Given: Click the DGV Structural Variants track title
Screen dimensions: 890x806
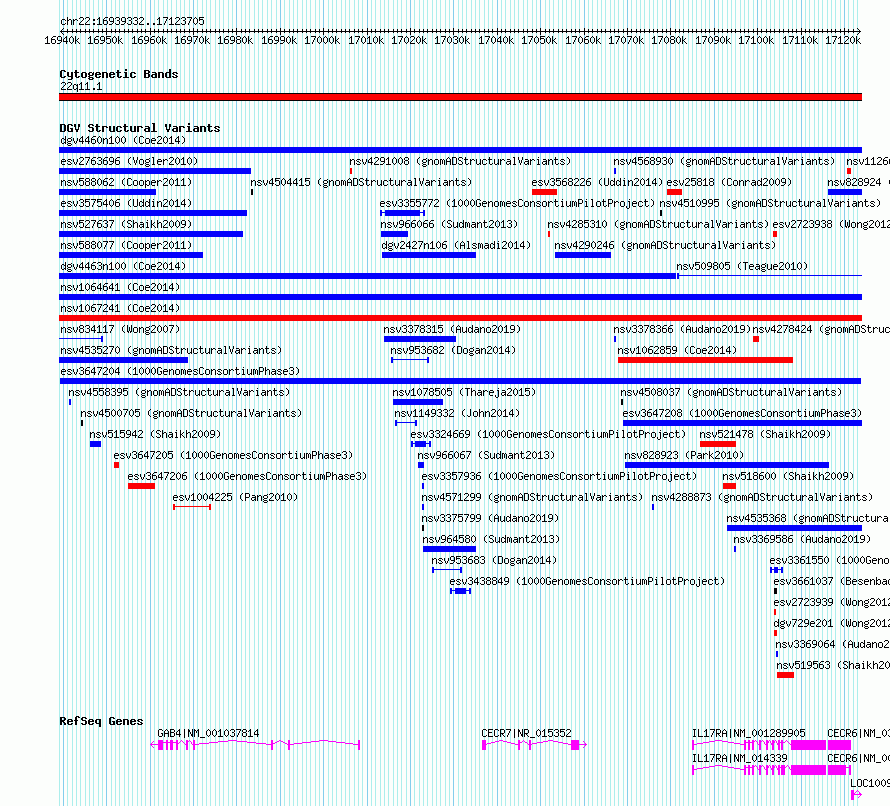Looking at the screenshot, I should click(x=140, y=128).
